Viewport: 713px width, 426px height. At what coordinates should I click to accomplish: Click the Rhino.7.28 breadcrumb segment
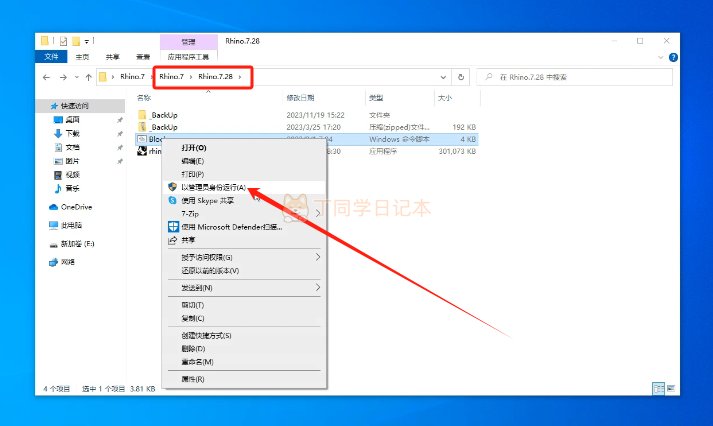point(216,76)
